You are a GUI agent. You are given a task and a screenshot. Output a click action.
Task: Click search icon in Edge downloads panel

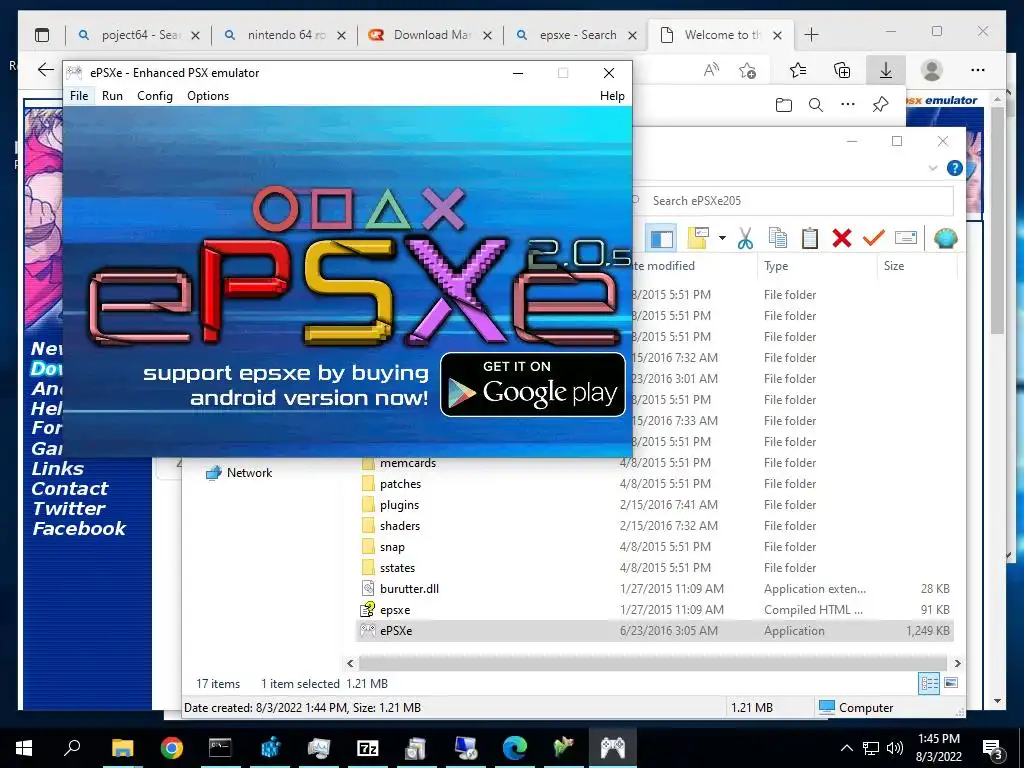point(816,104)
